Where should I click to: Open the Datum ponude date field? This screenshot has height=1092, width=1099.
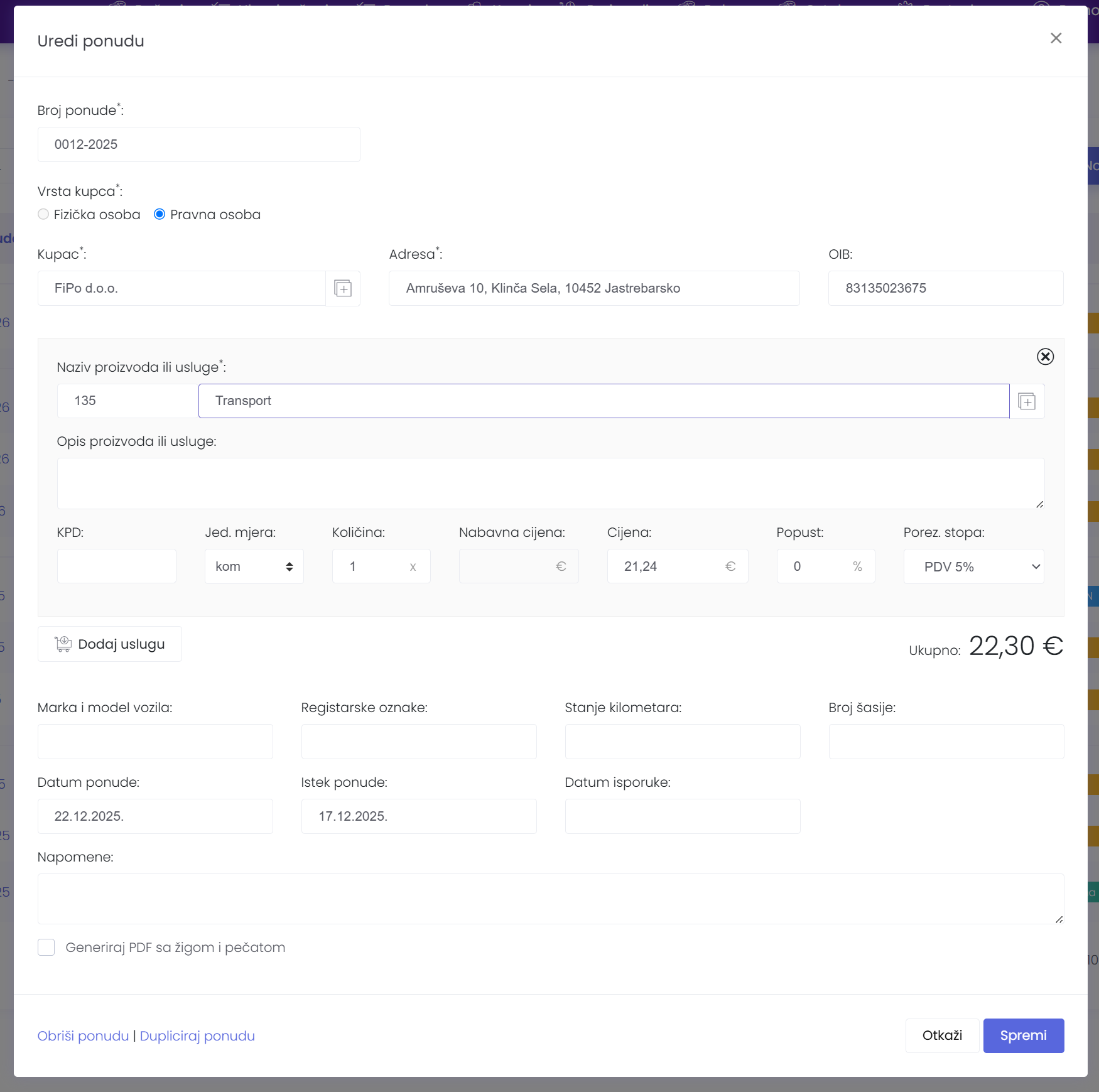[155, 816]
